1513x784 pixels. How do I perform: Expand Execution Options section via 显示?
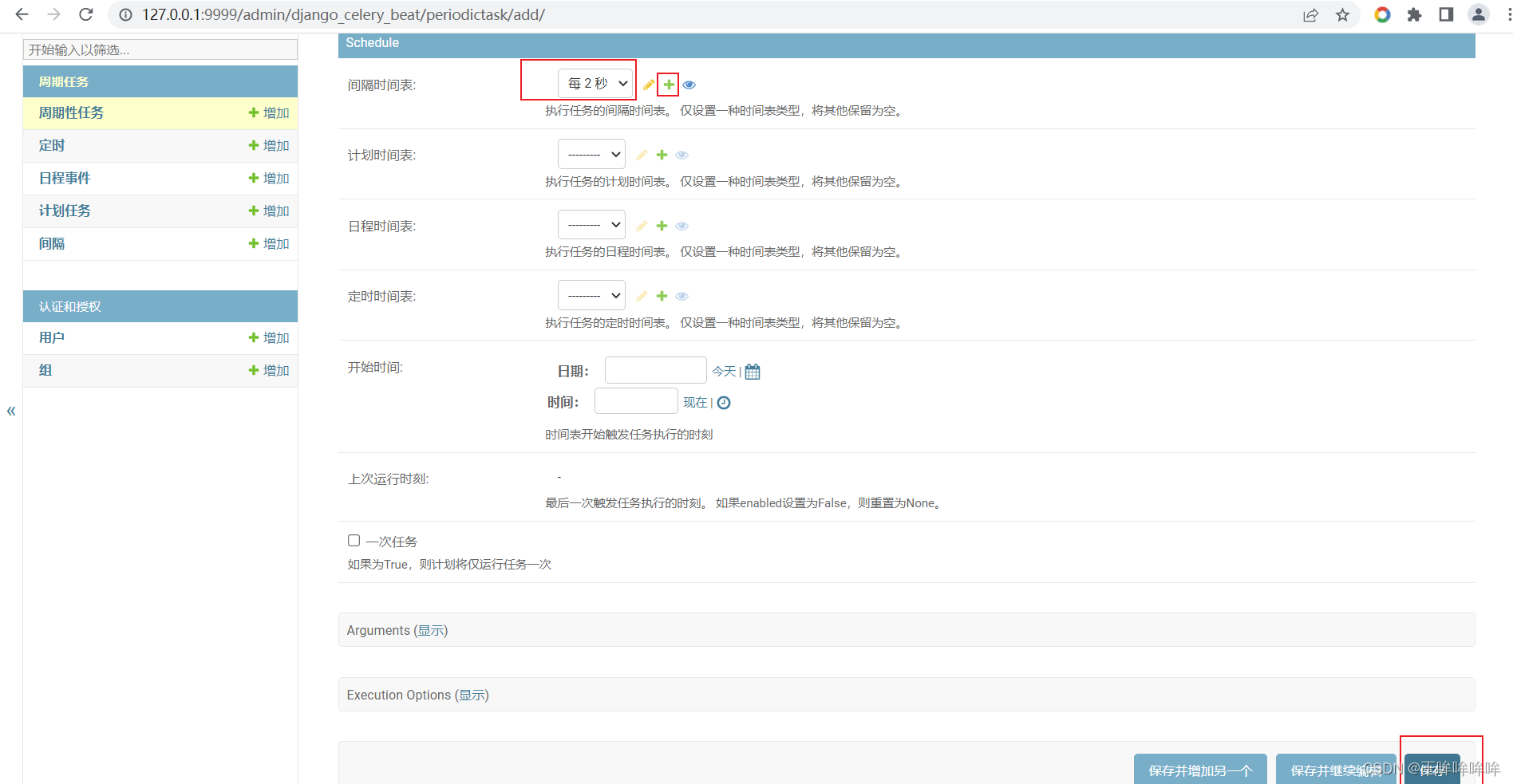472,695
